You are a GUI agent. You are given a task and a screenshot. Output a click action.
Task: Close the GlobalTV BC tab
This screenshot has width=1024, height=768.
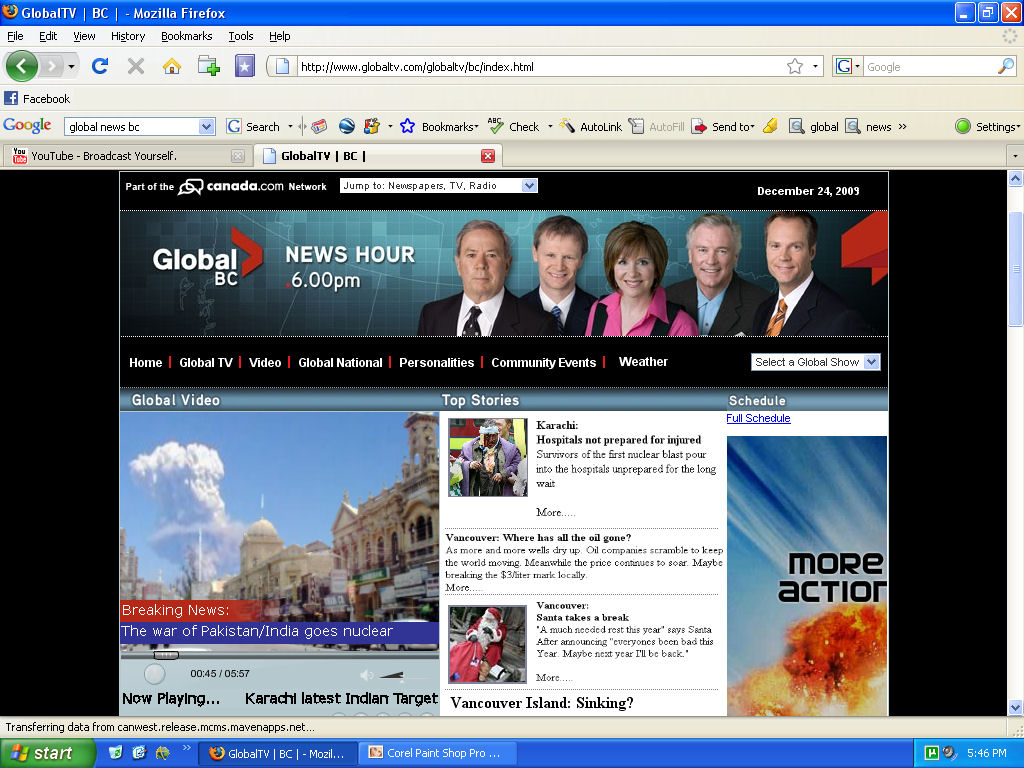coord(488,156)
